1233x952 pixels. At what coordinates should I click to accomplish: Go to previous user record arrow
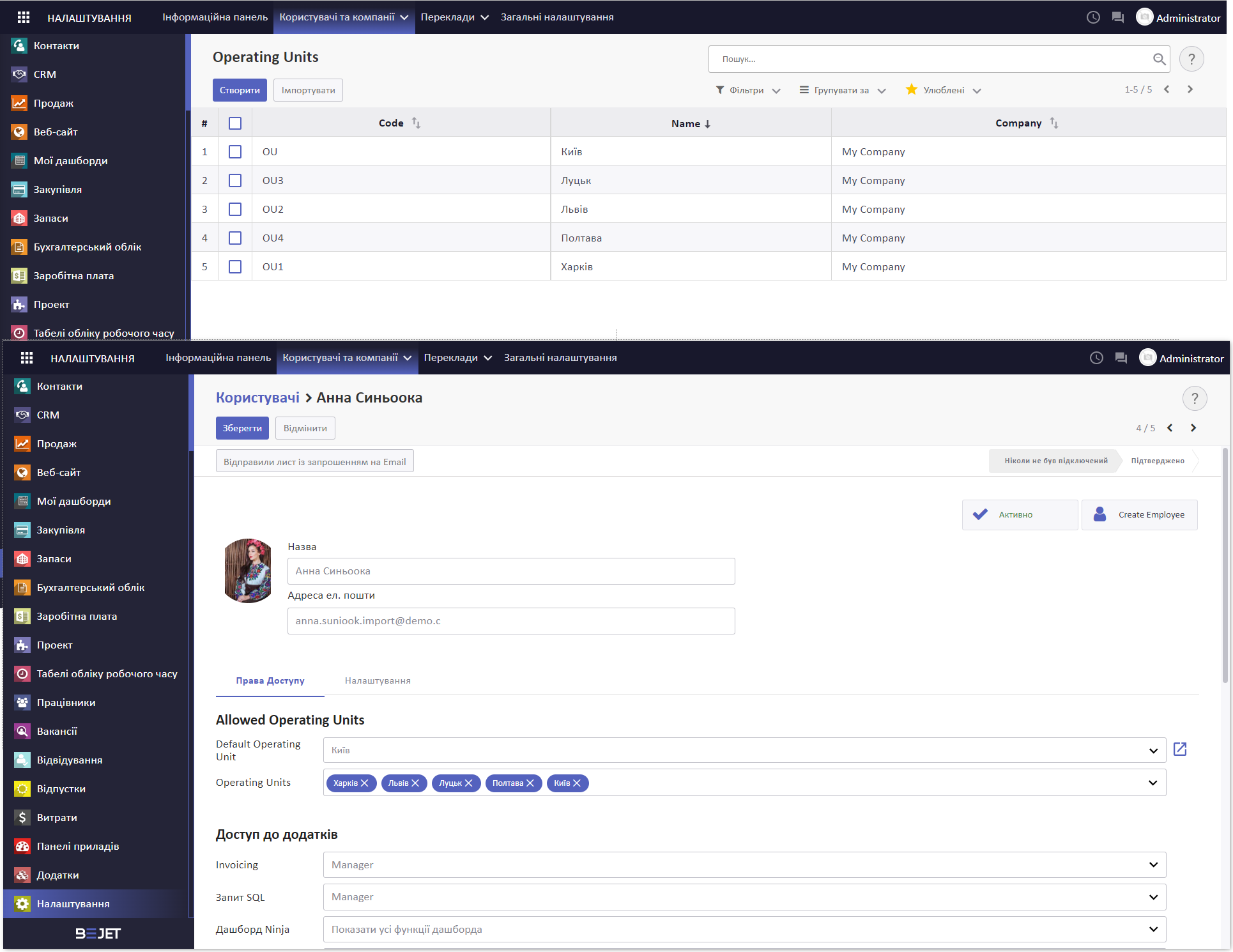coord(1170,428)
